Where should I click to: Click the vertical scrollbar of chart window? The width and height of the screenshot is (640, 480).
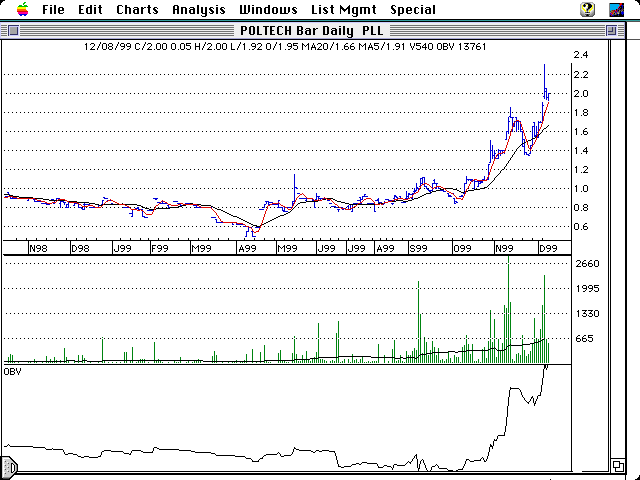pyautogui.click(x=618, y=249)
